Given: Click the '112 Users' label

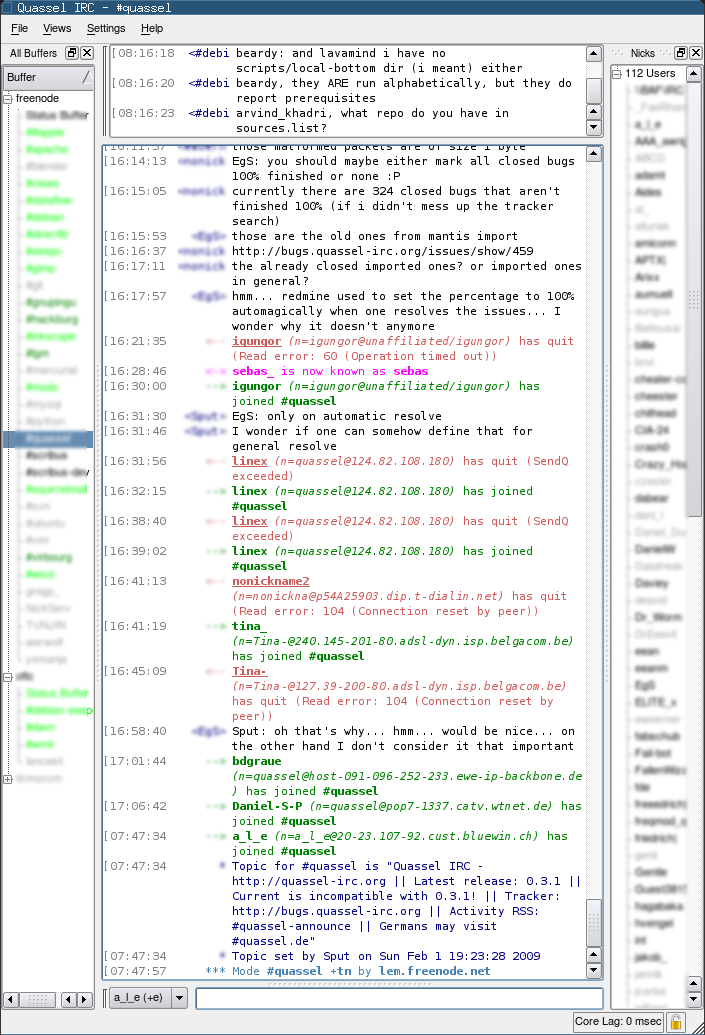Looking at the screenshot, I should (x=650, y=73).
